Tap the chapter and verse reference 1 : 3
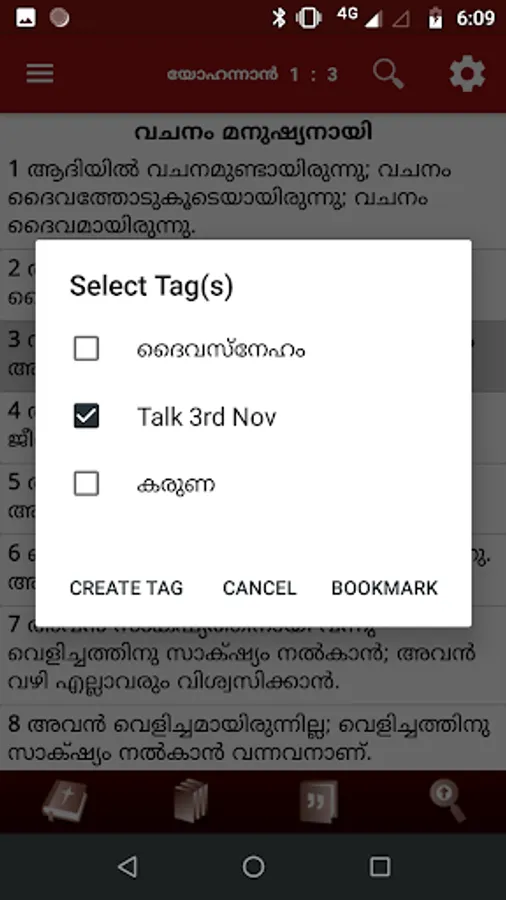The image size is (506, 900). (314, 74)
